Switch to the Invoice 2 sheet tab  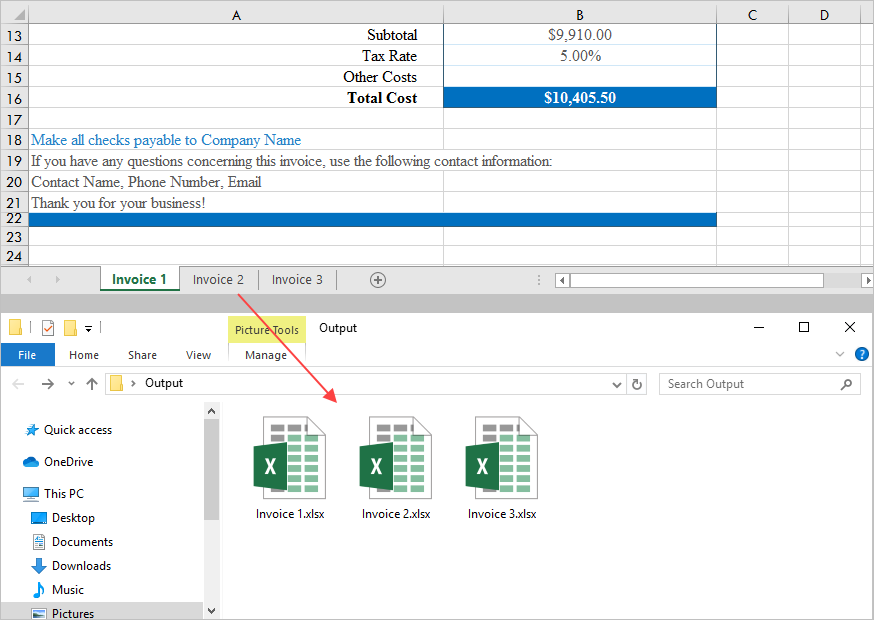(x=217, y=279)
